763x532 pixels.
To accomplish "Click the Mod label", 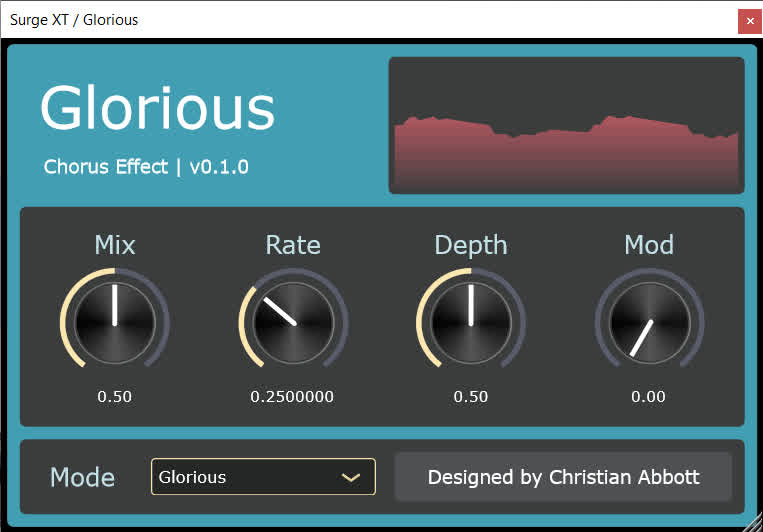I will [649, 245].
